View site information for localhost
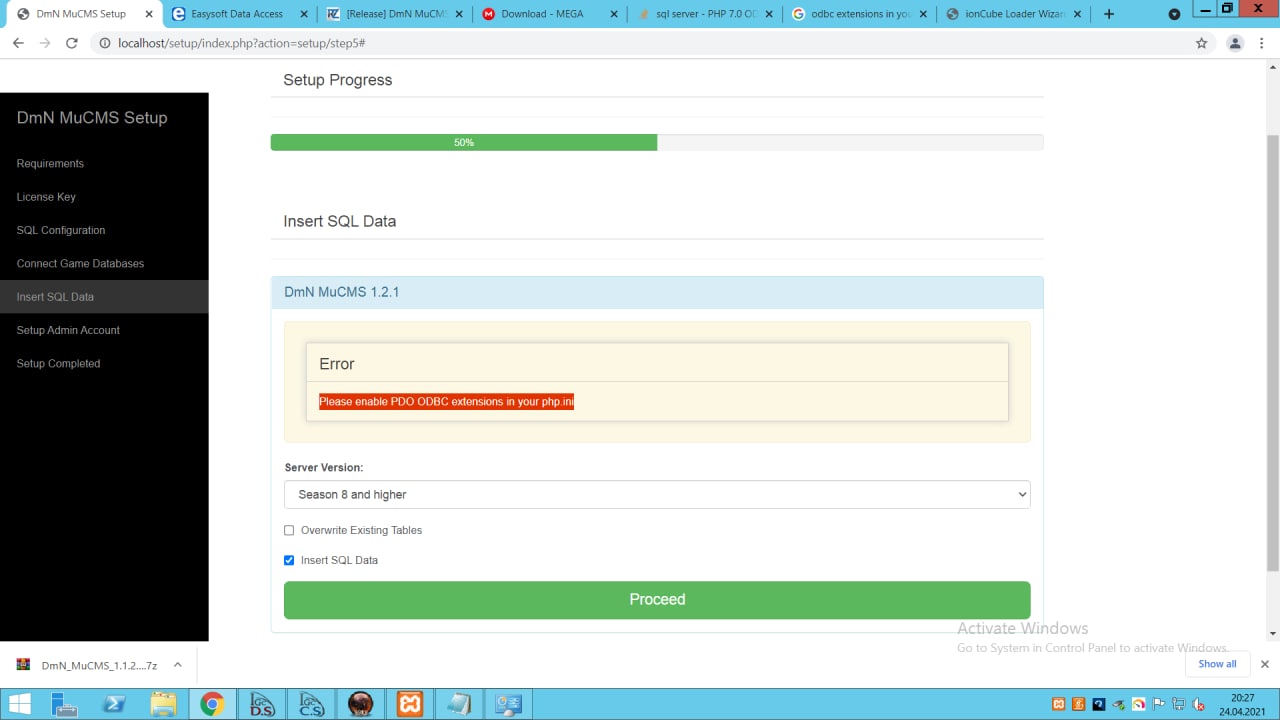Viewport: 1280px width, 720px height. [104, 43]
